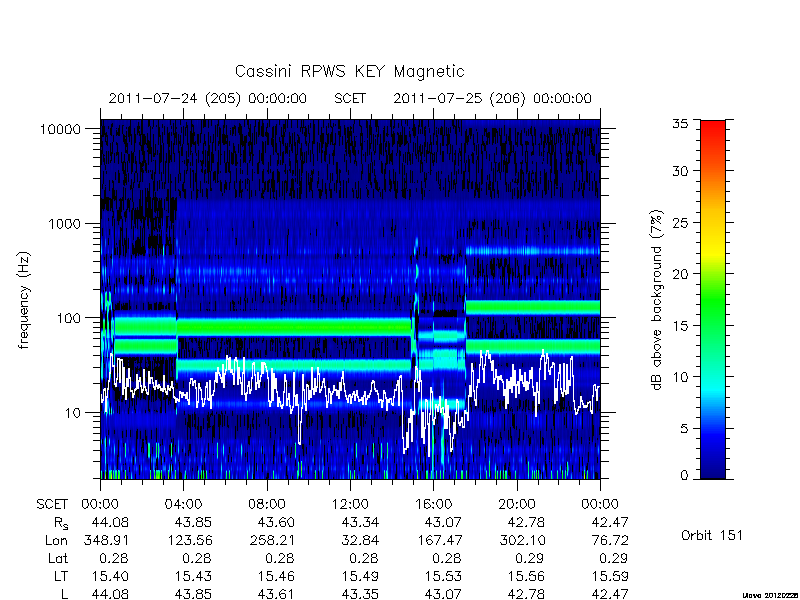The image size is (800, 600).
Task: Click the 12:00 time tick label
Action: [x=350, y=505]
